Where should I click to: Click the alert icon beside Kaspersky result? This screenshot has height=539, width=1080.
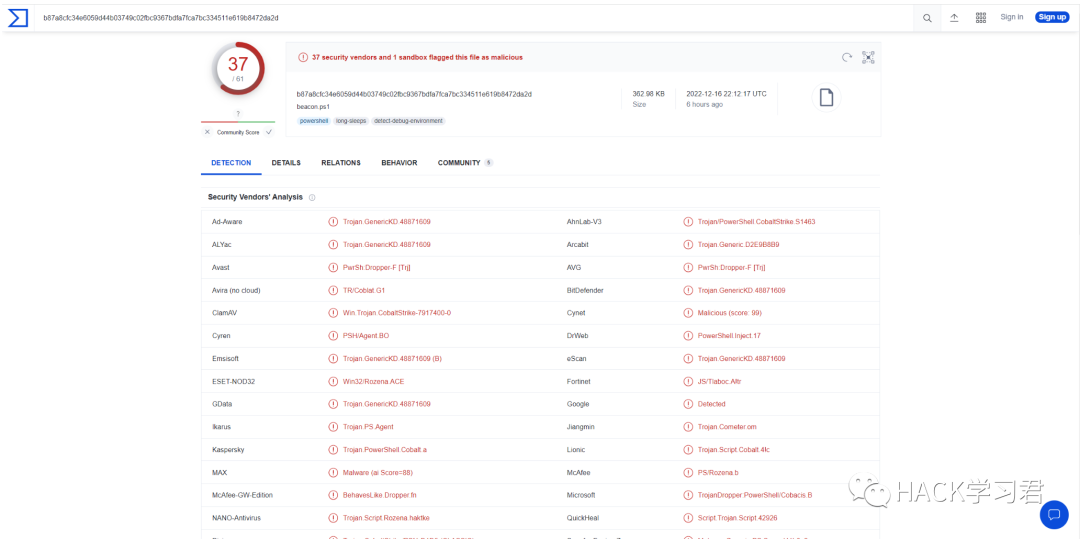click(x=333, y=450)
